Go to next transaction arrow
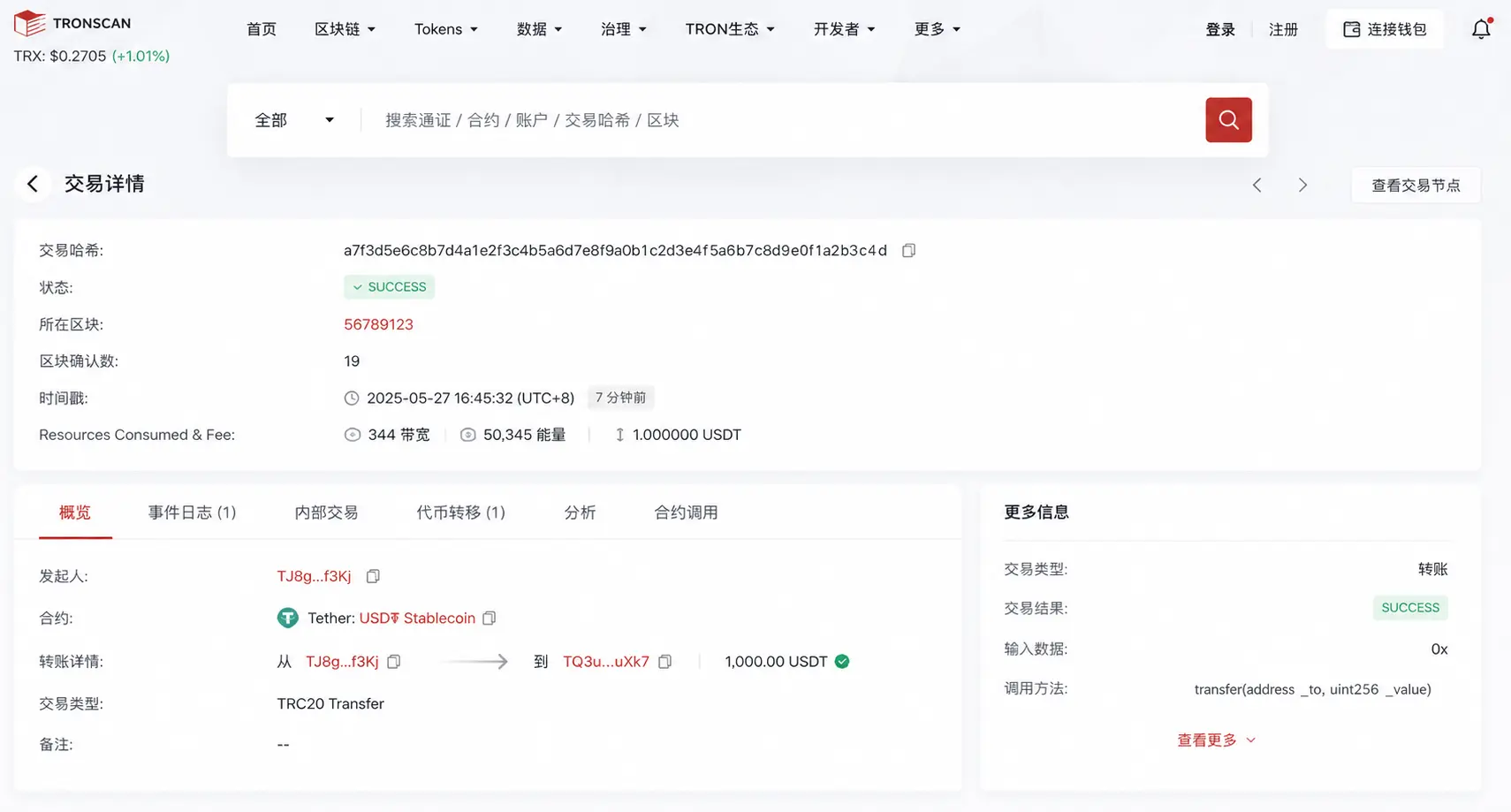The width and height of the screenshot is (1511, 812). tap(1302, 185)
